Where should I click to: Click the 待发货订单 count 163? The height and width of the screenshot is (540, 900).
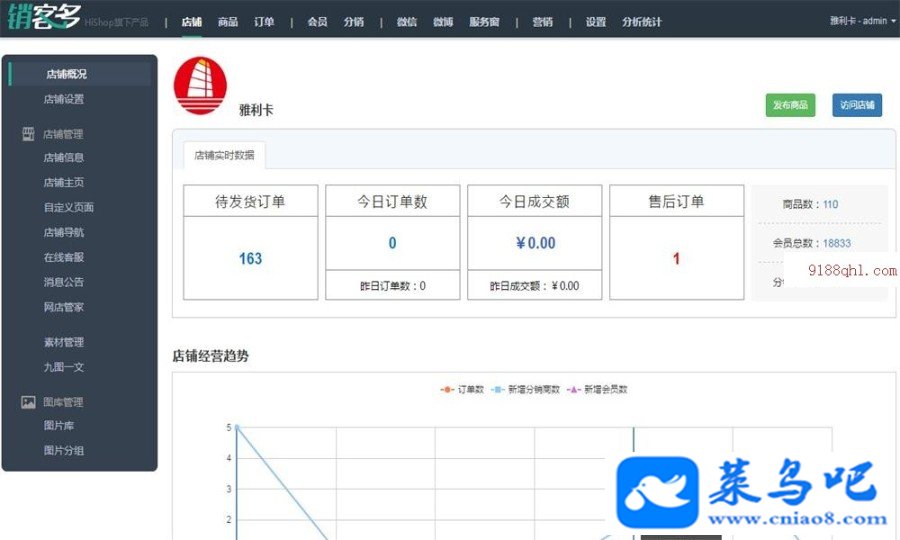point(250,259)
